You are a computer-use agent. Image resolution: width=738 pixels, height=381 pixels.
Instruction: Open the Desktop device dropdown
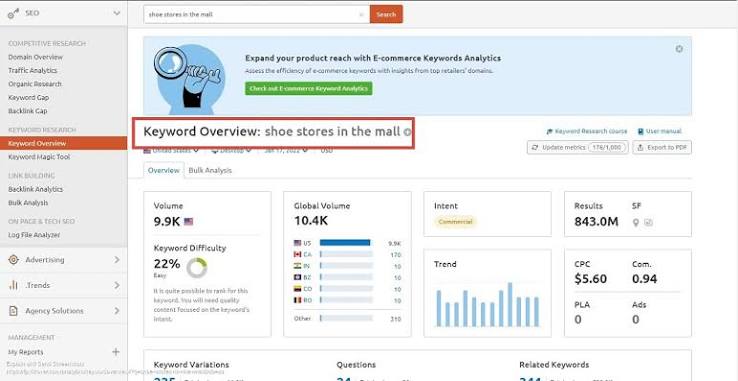(231, 151)
